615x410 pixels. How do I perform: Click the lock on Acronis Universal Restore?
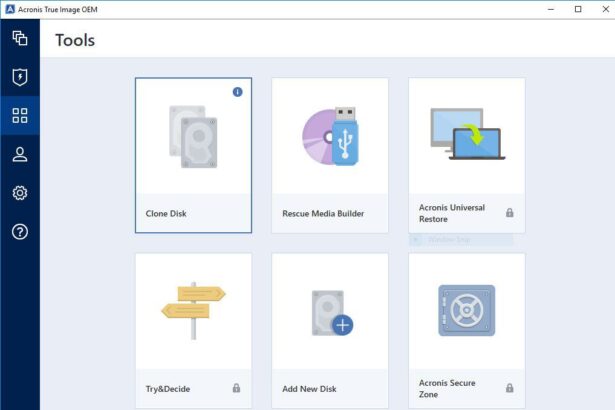click(509, 213)
